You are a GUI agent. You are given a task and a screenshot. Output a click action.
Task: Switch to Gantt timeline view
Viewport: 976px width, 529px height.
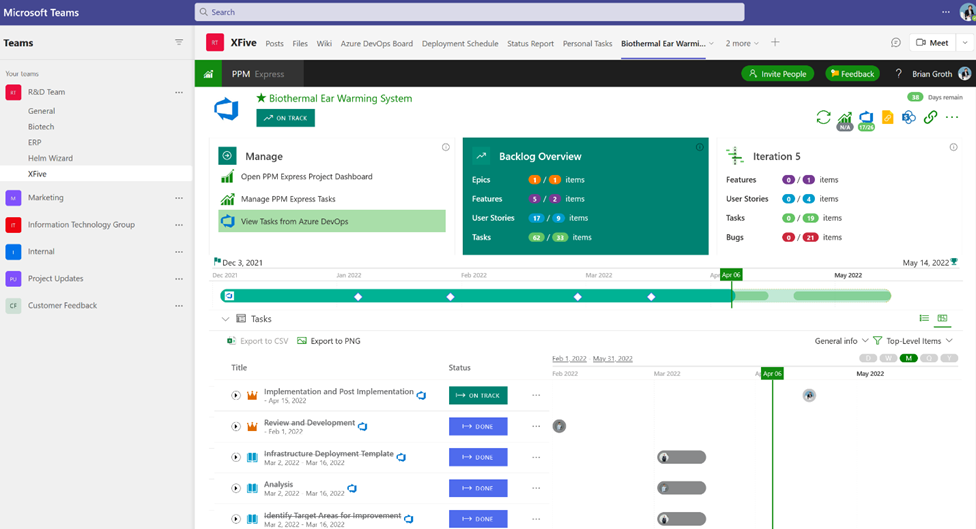click(x=942, y=318)
